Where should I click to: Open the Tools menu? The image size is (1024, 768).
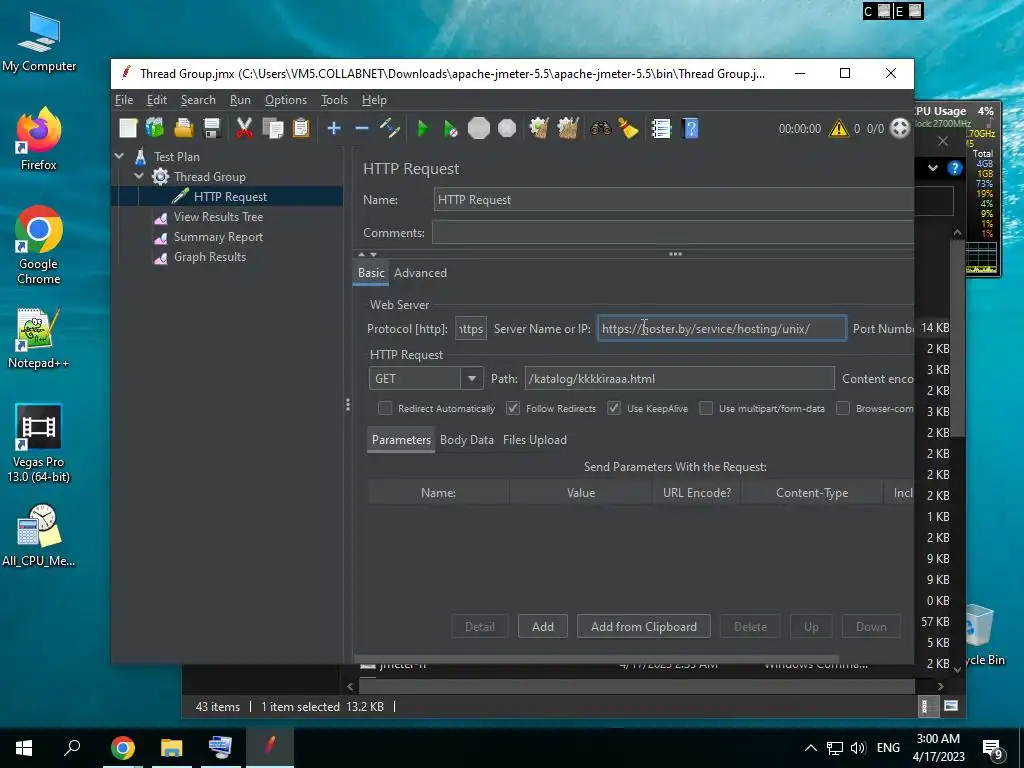(334, 100)
